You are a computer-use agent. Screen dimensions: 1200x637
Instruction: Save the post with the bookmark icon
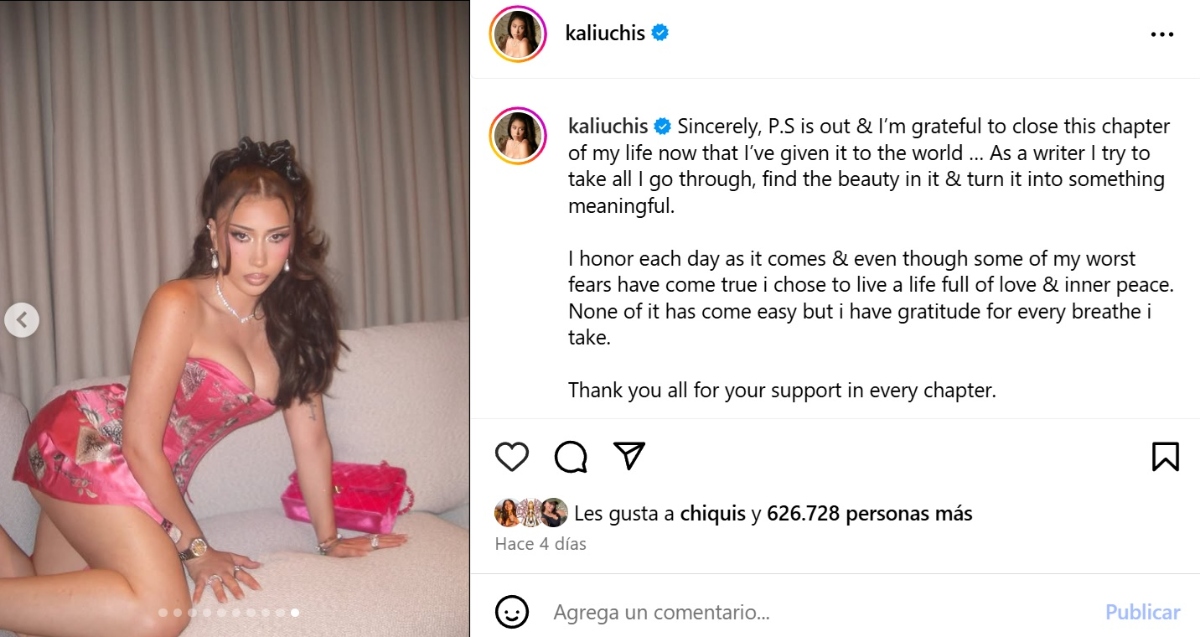click(1165, 457)
